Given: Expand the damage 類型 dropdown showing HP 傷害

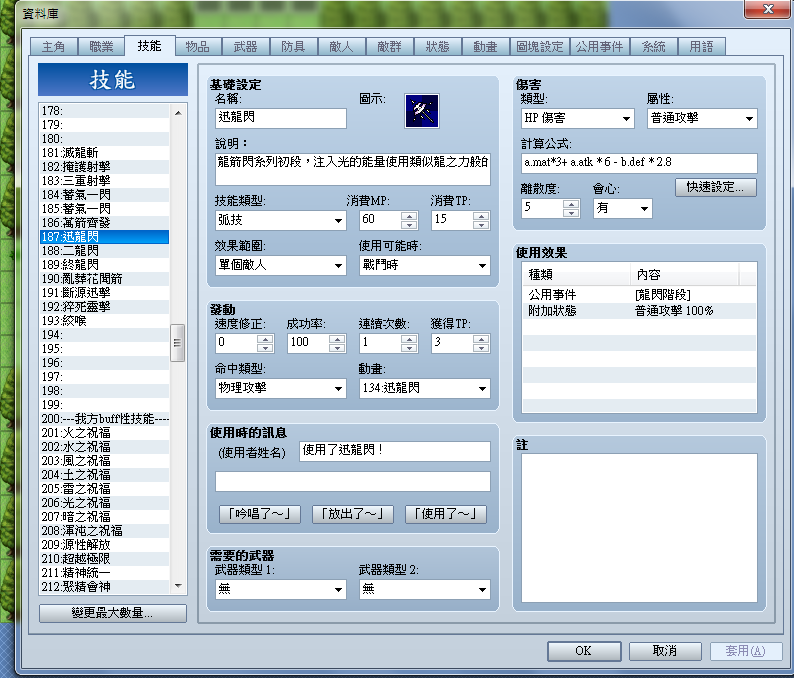Looking at the screenshot, I should click(577, 118).
